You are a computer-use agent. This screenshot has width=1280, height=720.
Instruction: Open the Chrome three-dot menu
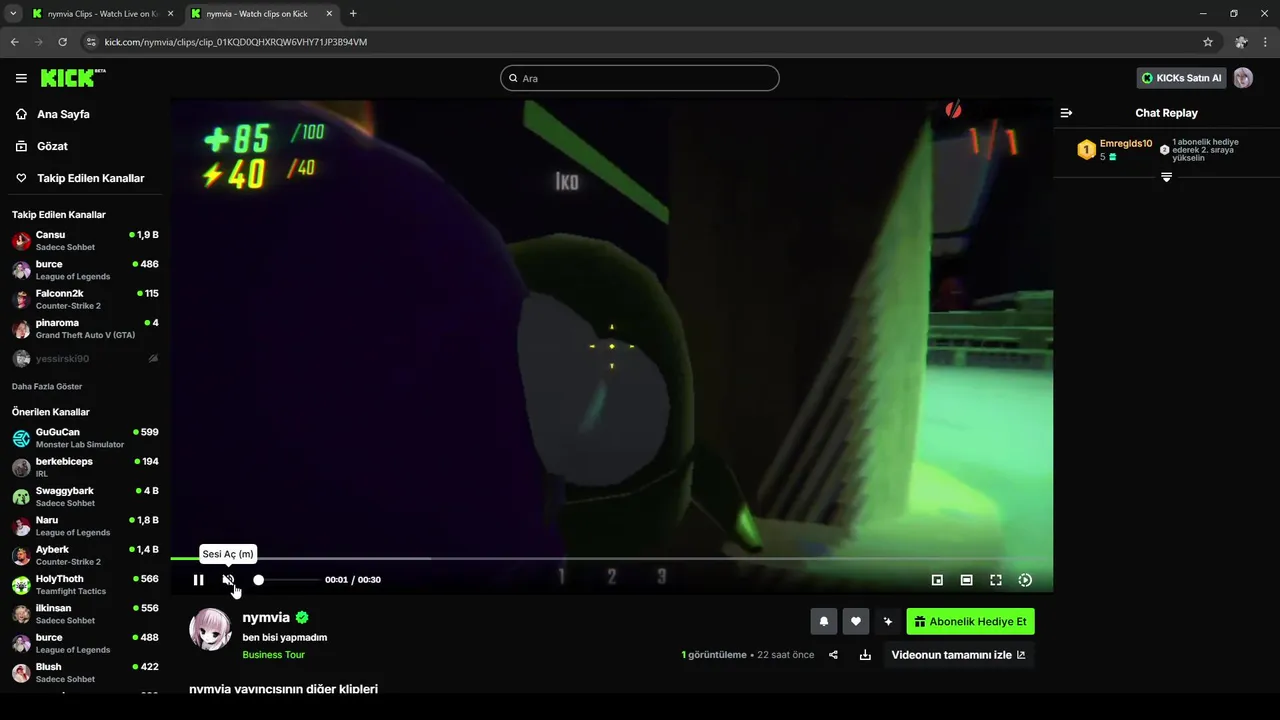click(x=1265, y=42)
